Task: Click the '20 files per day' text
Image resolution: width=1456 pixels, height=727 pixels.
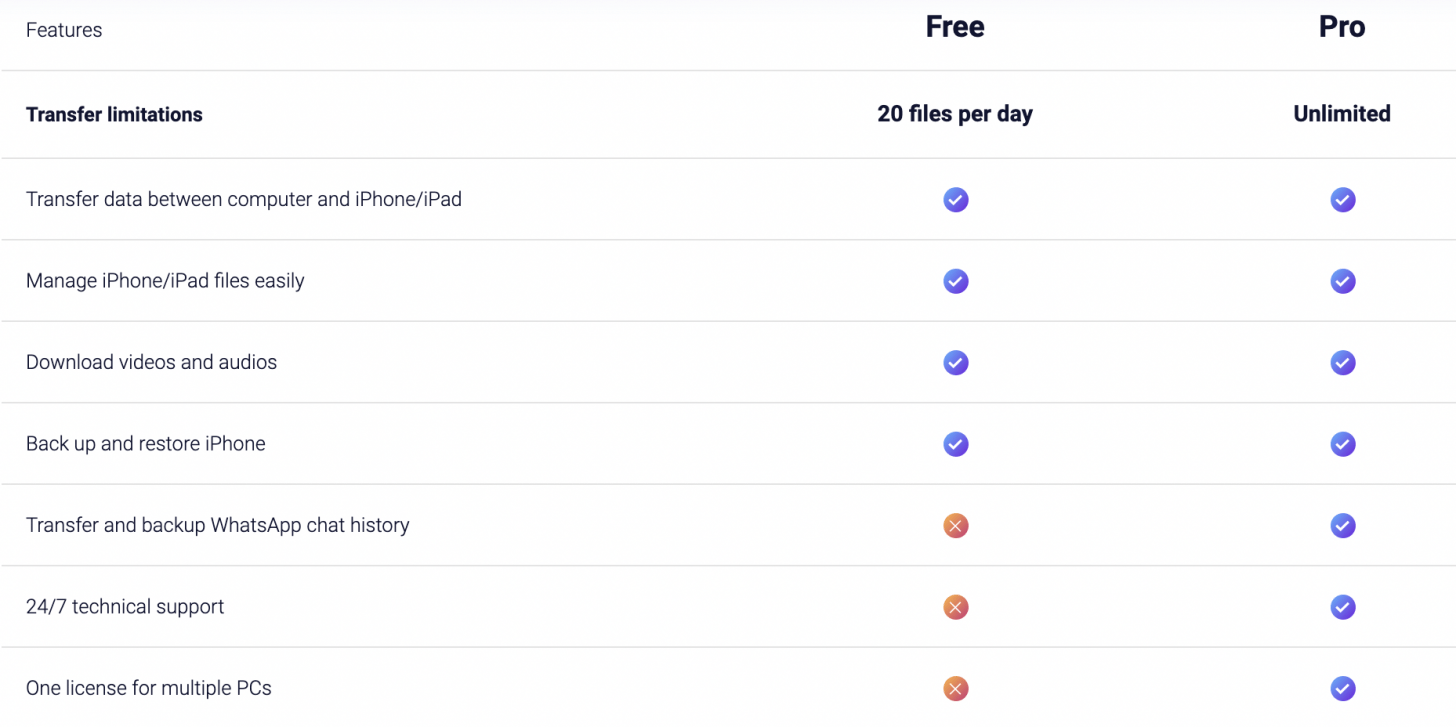Action: point(955,114)
